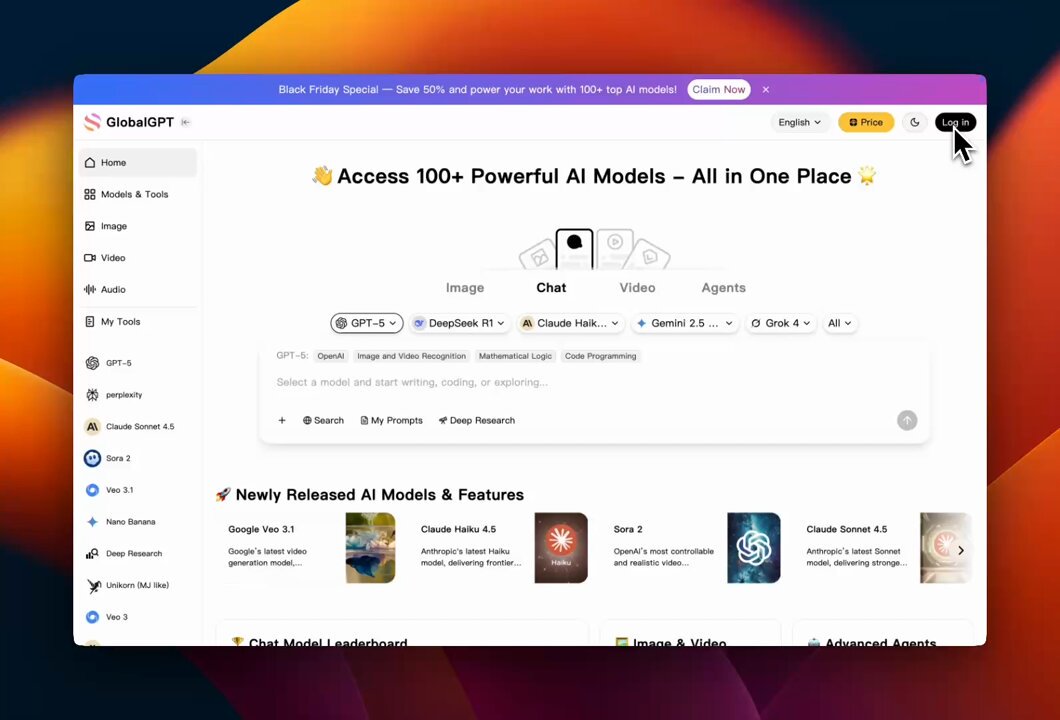This screenshot has width=1060, height=720.
Task: Focus the chat prompt input field
Action: tap(594, 383)
